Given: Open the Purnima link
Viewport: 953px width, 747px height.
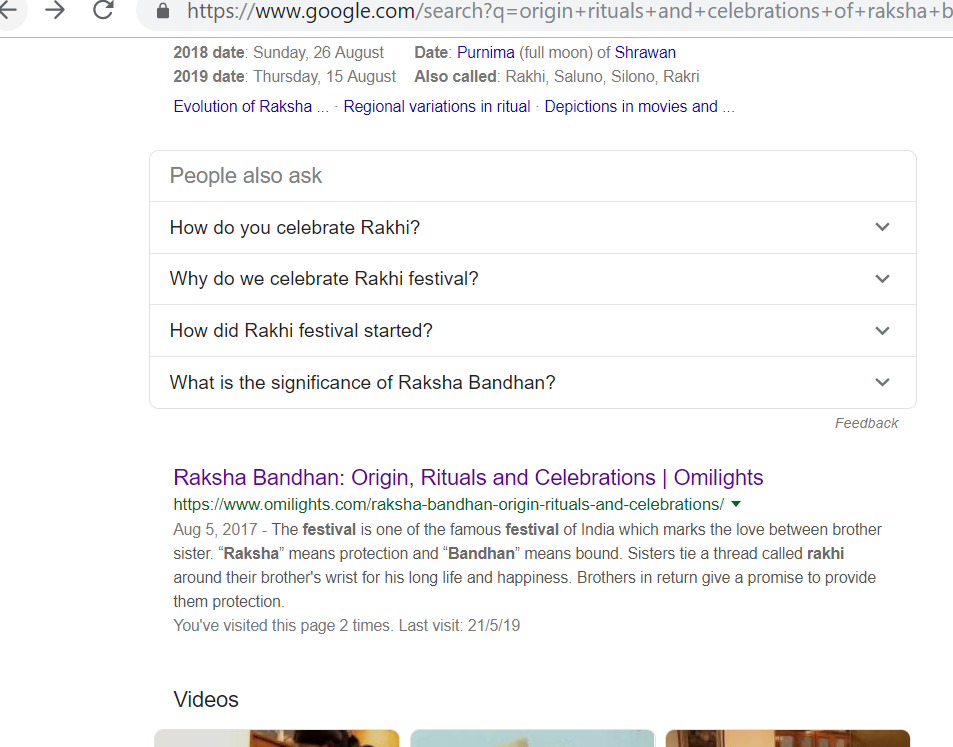Looking at the screenshot, I should pyautogui.click(x=486, y=52).
